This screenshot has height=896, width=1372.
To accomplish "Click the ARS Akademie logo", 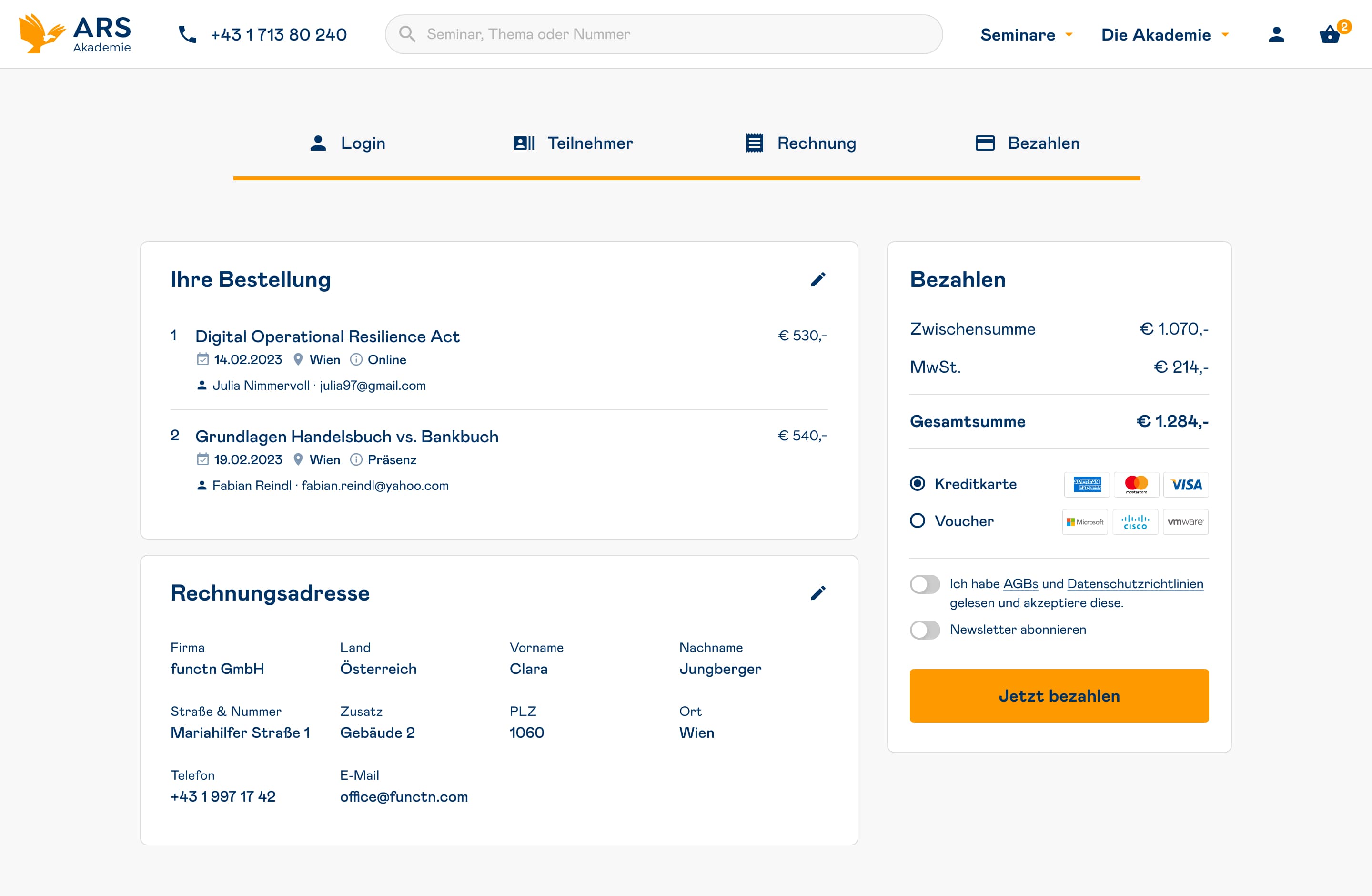I will (75, 34).
